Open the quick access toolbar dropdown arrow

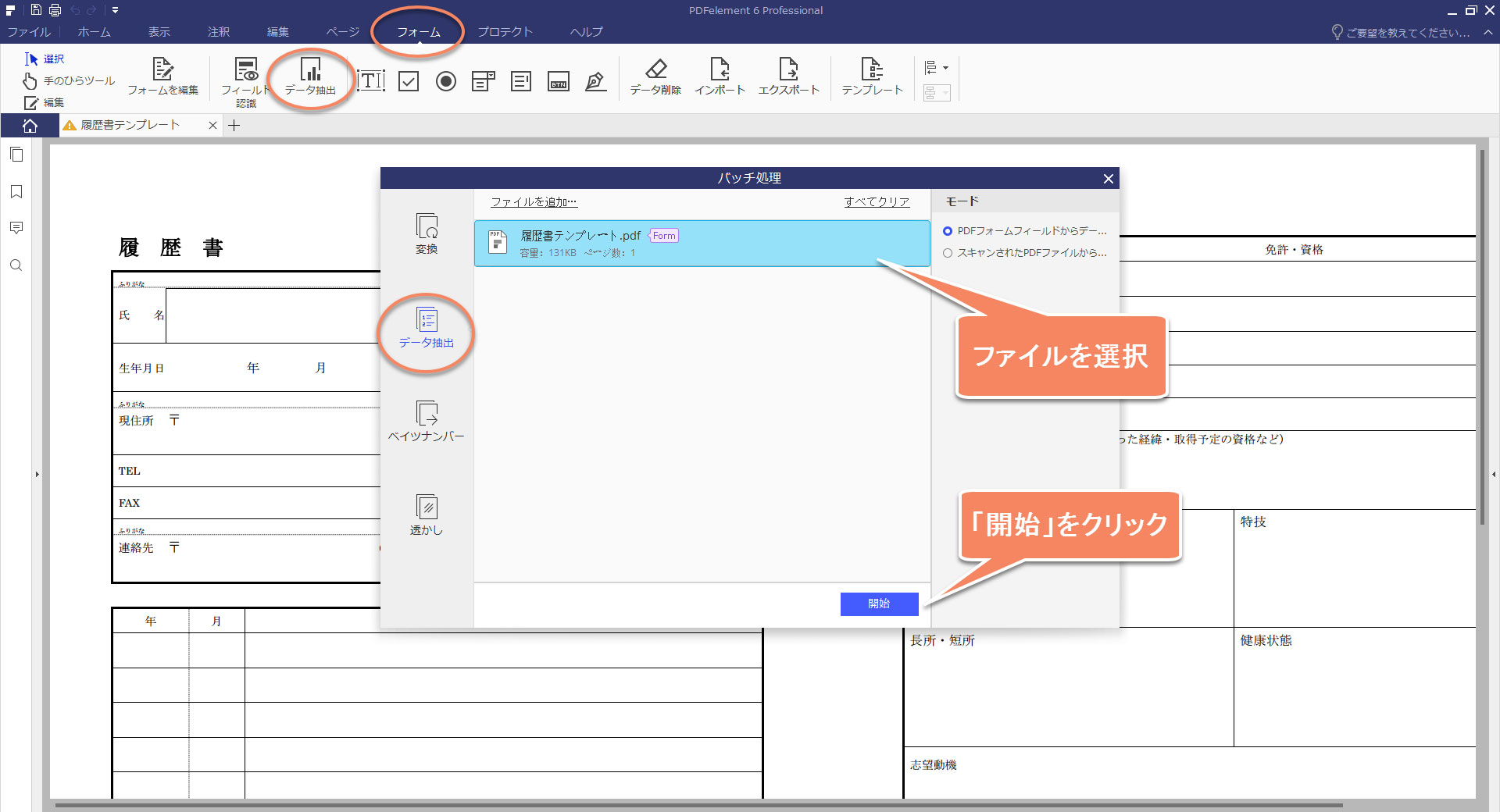[x=115, y=10]
